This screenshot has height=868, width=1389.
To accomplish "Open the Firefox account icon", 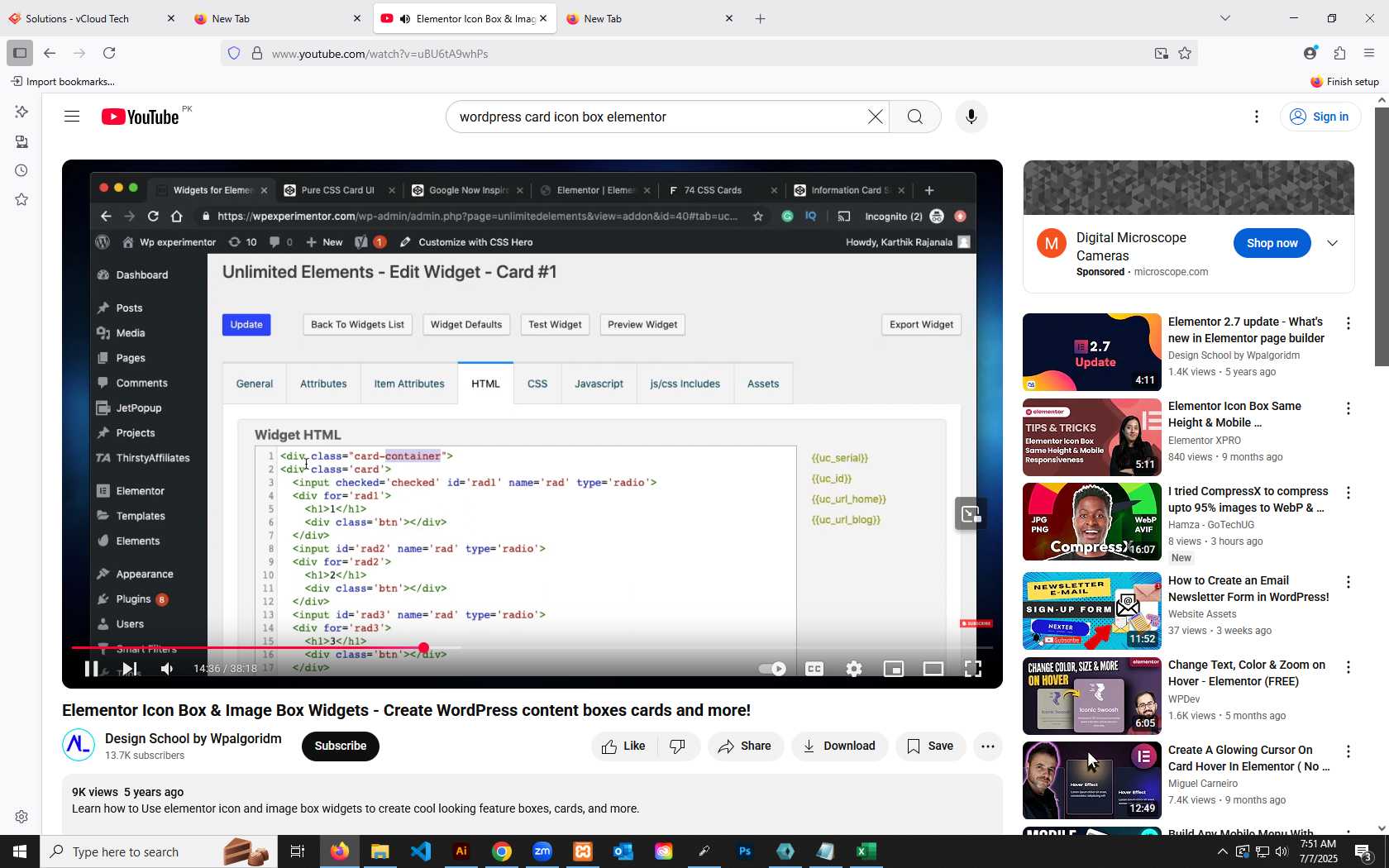I will (1310, 53).
